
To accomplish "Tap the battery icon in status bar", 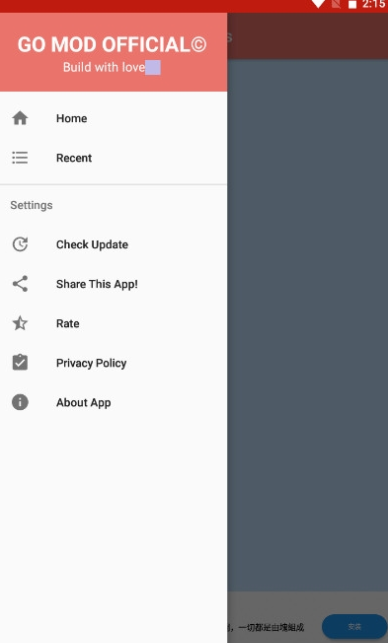I will click(x=352, y=5).
